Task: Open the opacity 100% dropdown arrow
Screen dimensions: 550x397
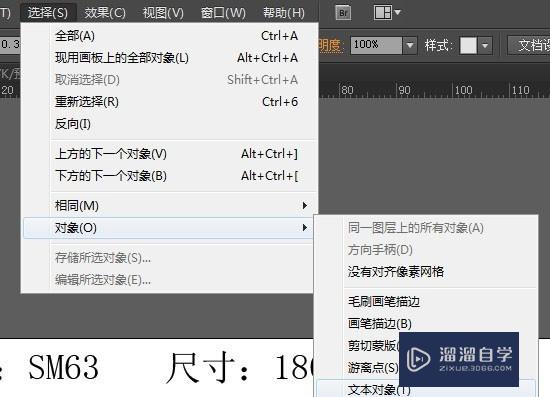Action: click(x=409, y=45)
